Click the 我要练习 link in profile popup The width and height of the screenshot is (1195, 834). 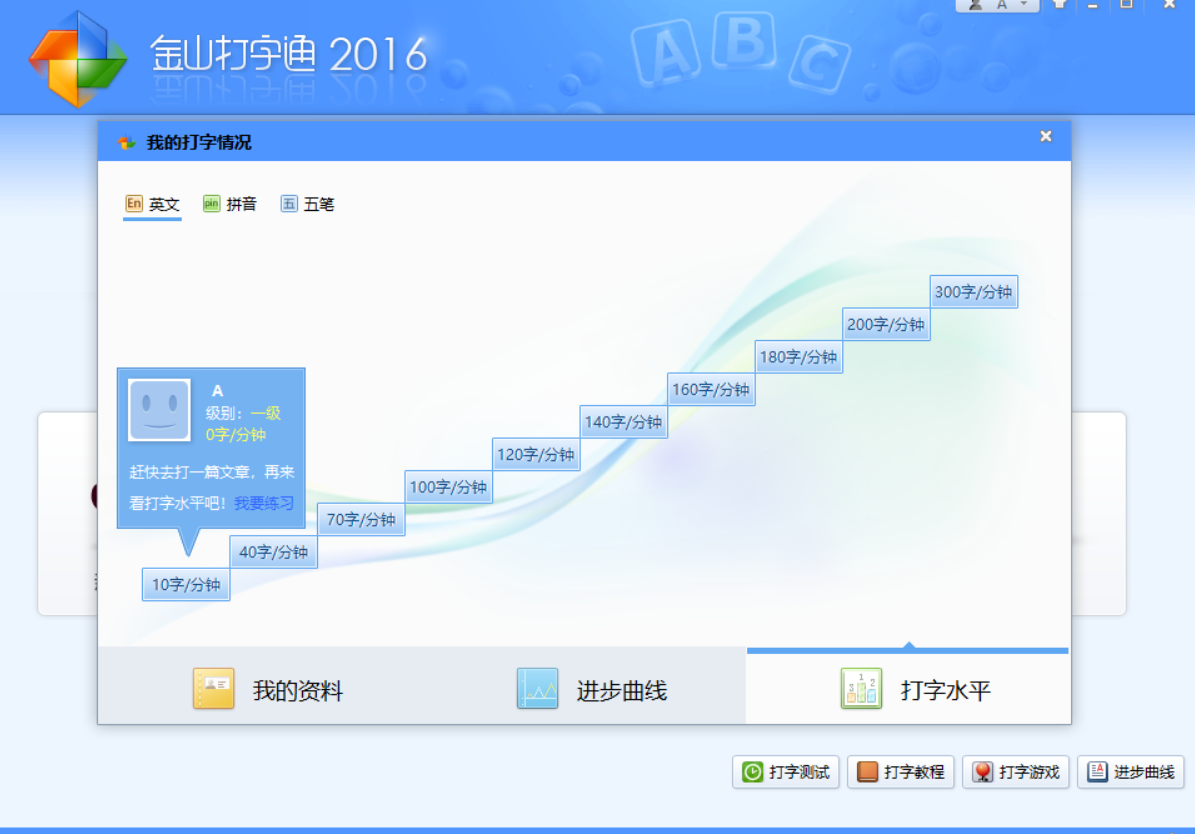click(x=264, y=503)
